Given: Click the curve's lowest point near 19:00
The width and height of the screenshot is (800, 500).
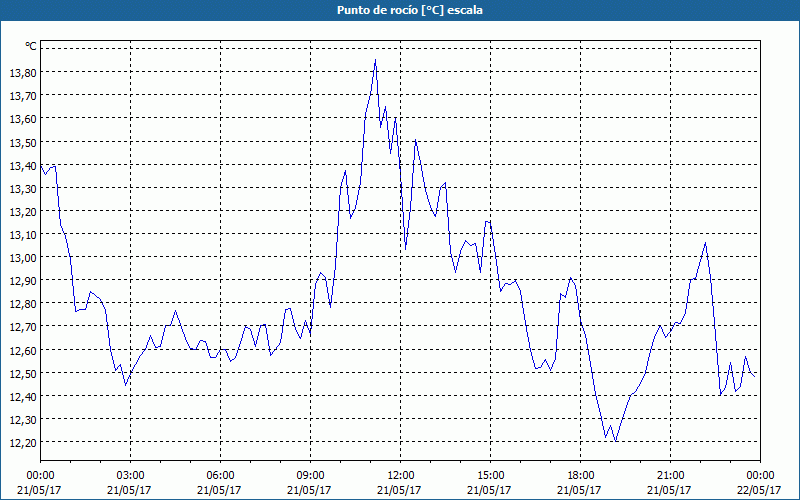Looking at the screenshot, I should pyautogui.click(x=616, y=441).
